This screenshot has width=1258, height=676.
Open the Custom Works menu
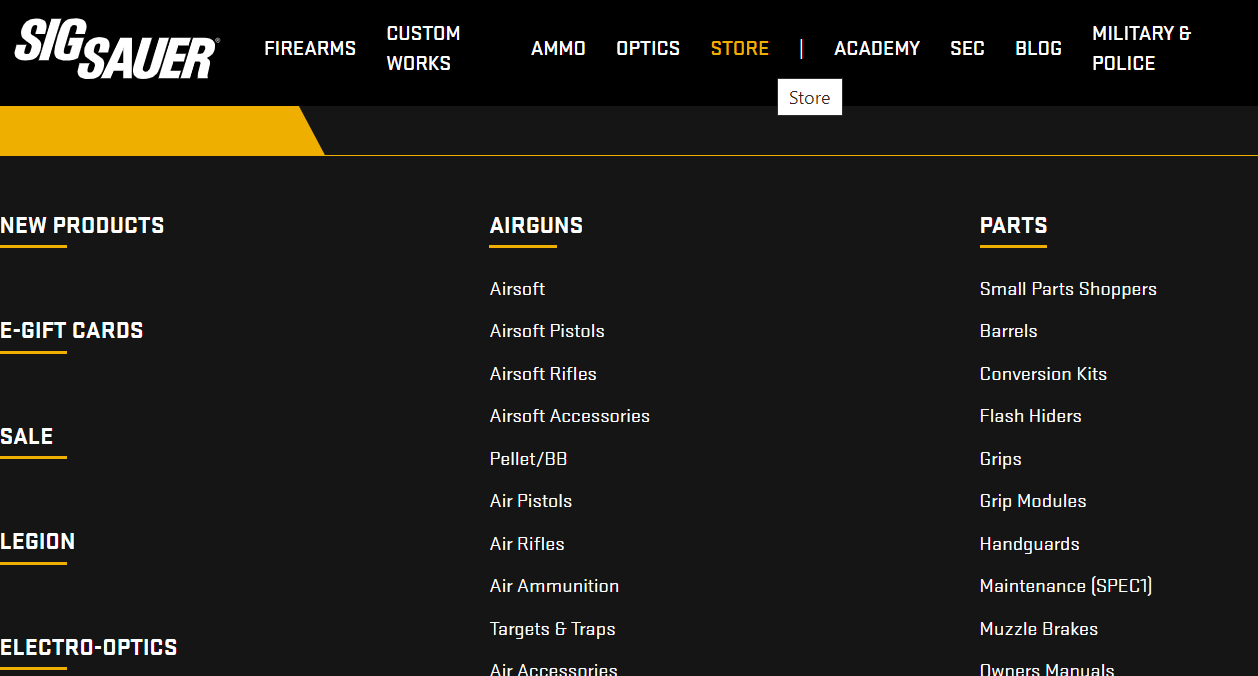pos(424,48)
